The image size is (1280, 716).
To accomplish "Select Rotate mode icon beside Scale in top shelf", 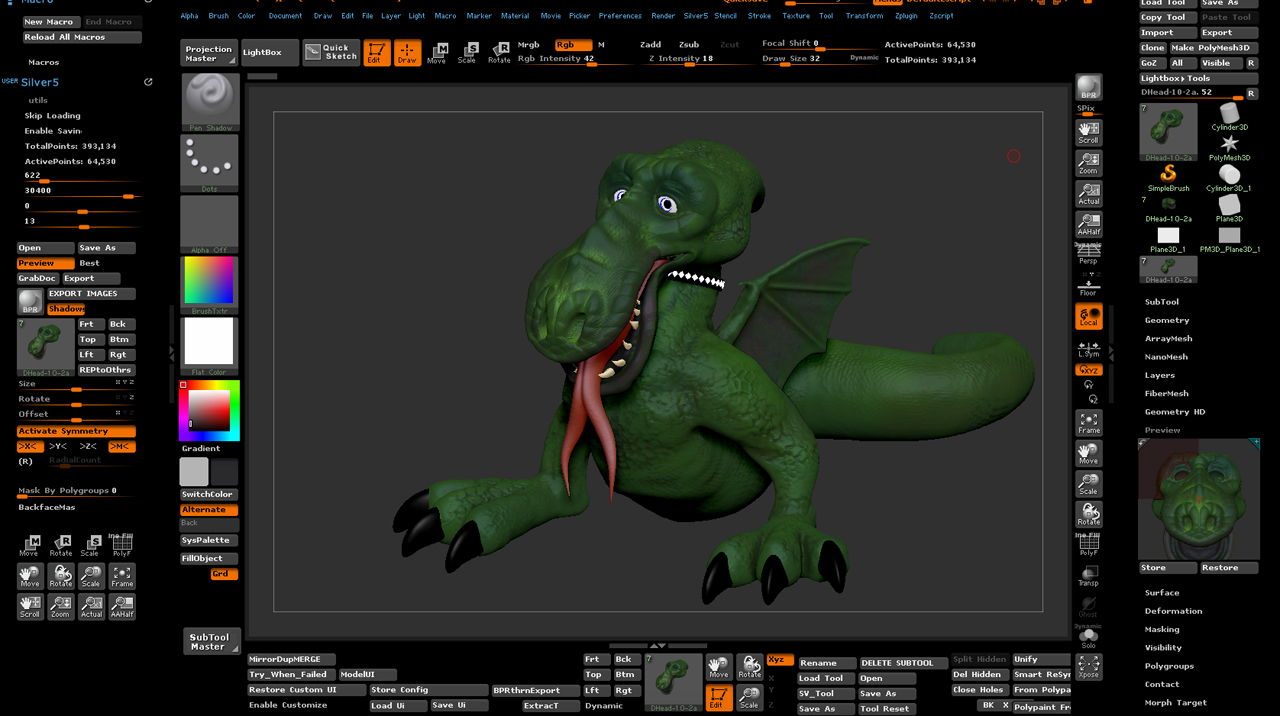I will [498, 53].
